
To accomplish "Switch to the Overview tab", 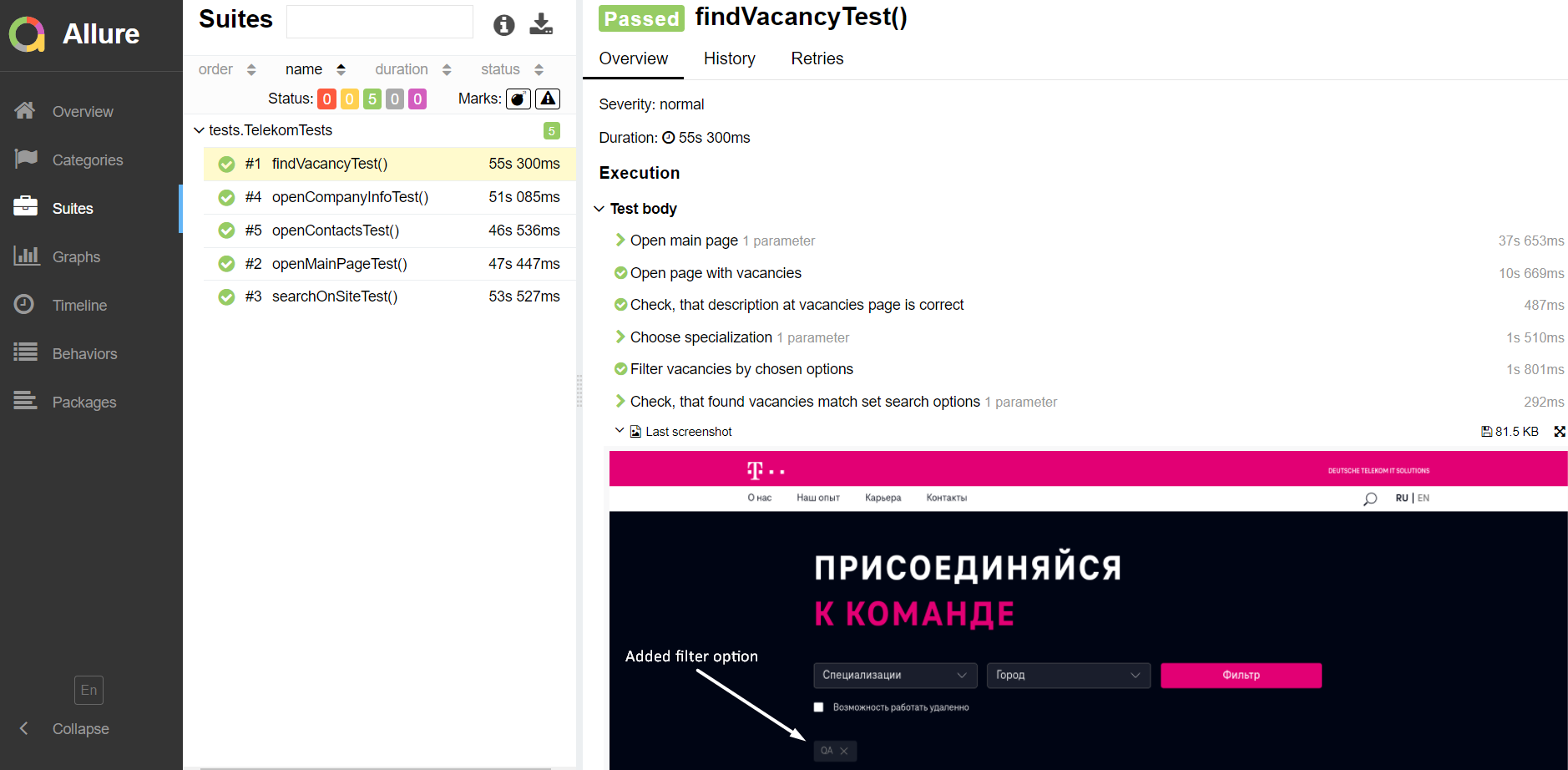I will coord(633,58).
